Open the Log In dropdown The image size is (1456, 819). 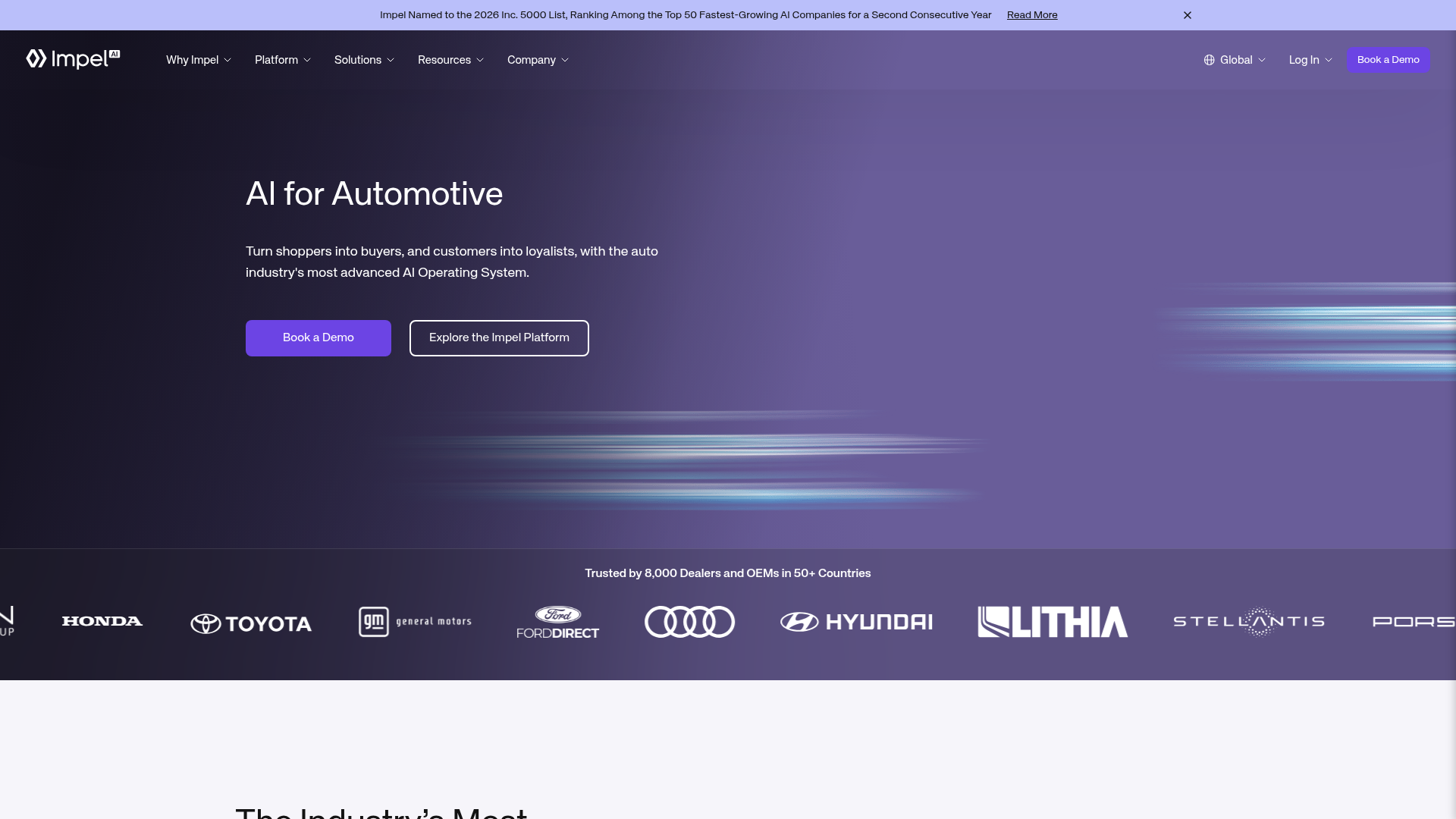pos(1310,60)
